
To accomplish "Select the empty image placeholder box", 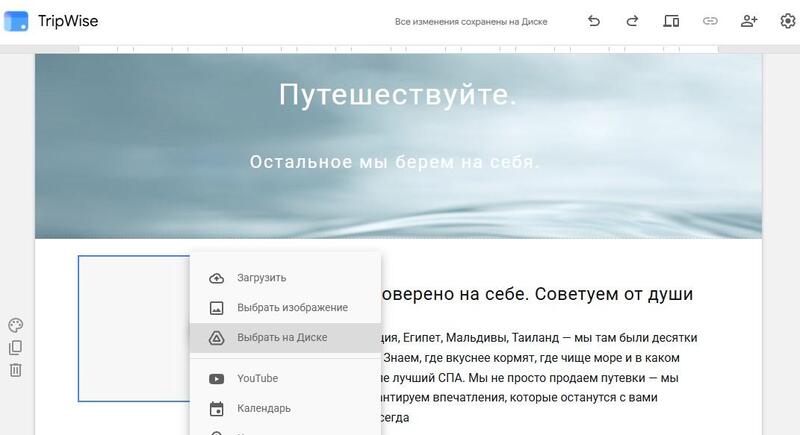I will 134,328.
